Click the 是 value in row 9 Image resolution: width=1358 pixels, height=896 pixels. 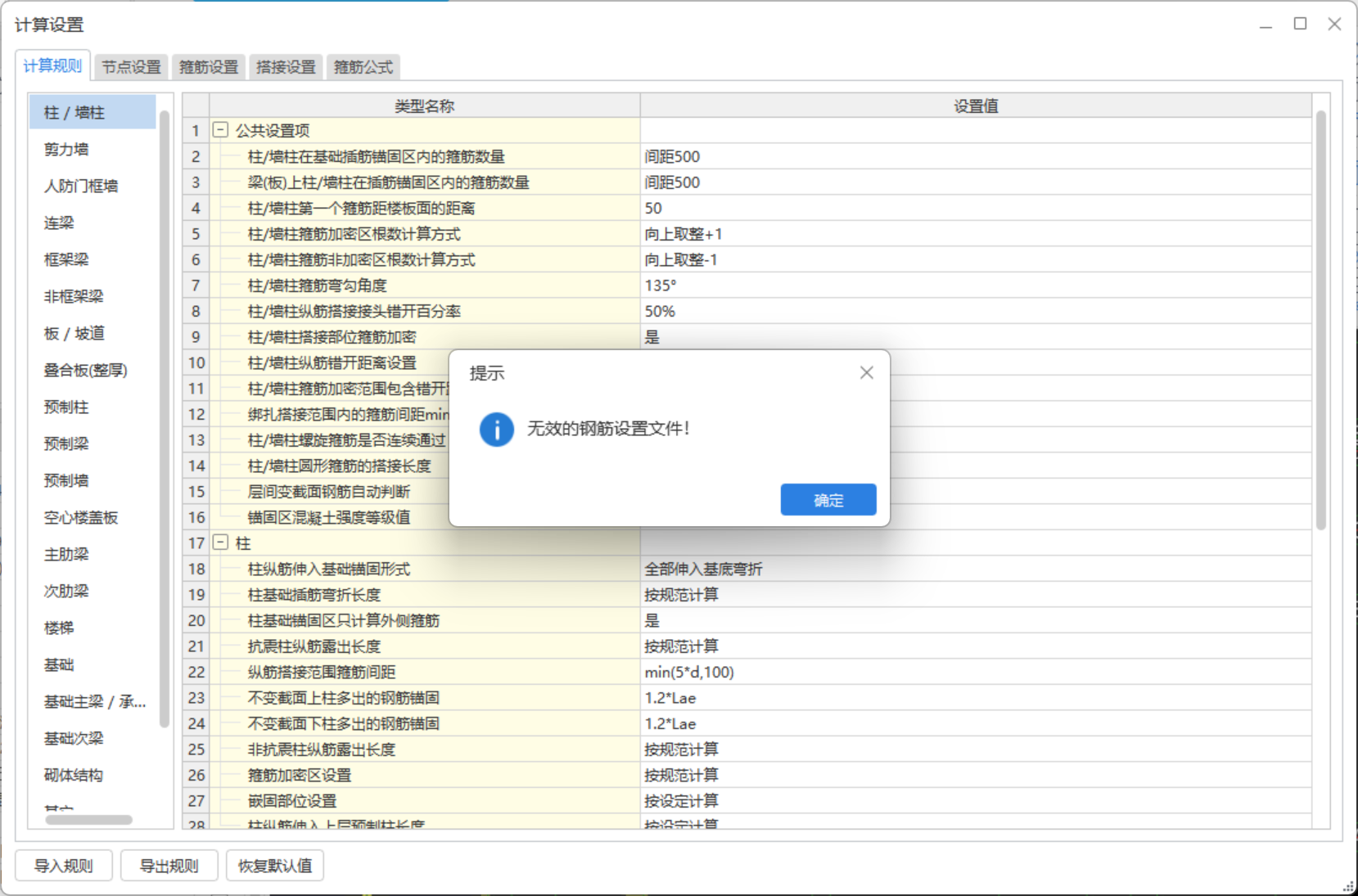pos(976,337)
